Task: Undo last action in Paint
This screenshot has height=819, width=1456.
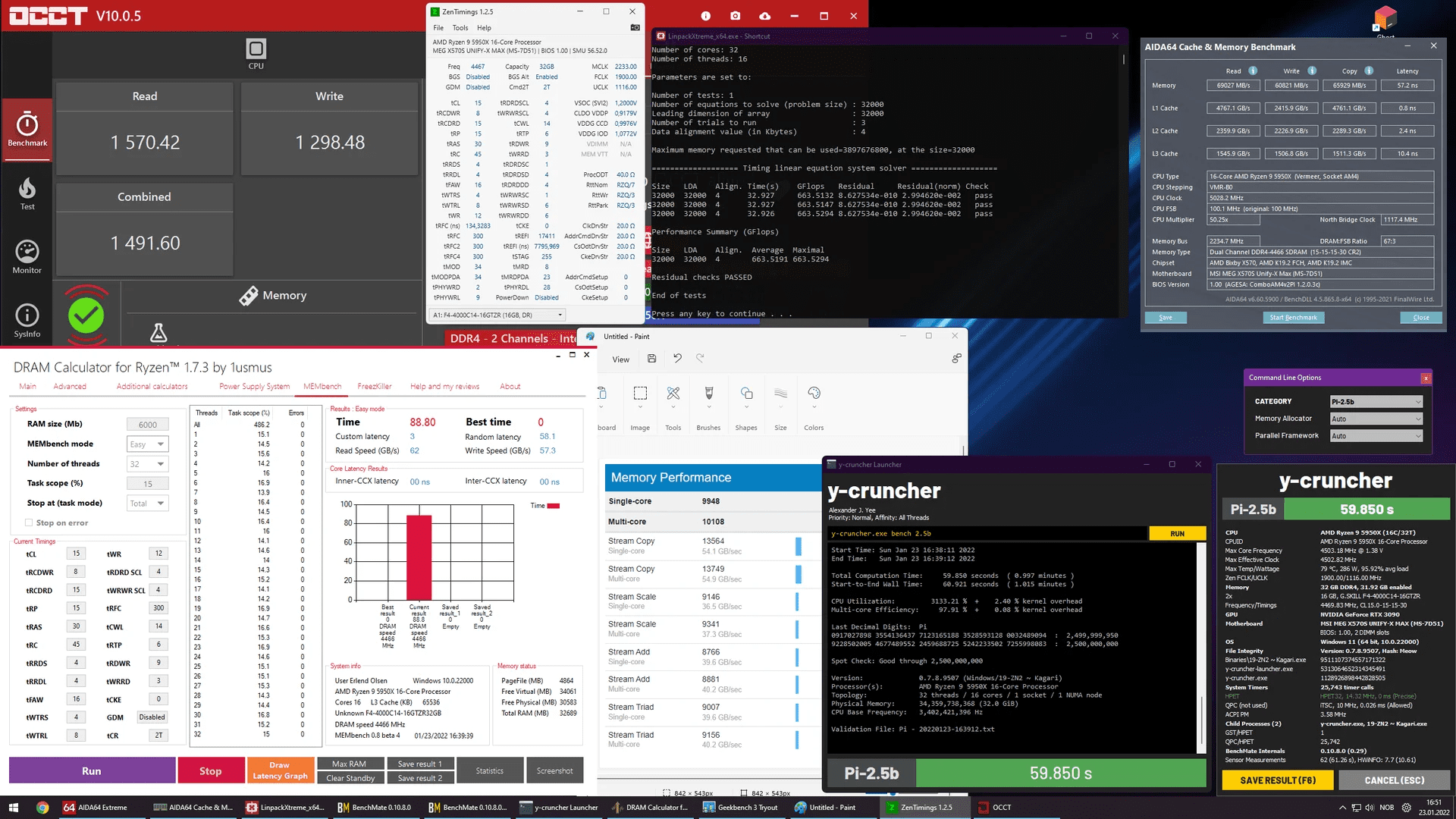Action: pyautogui.click(x=677, y=359)
